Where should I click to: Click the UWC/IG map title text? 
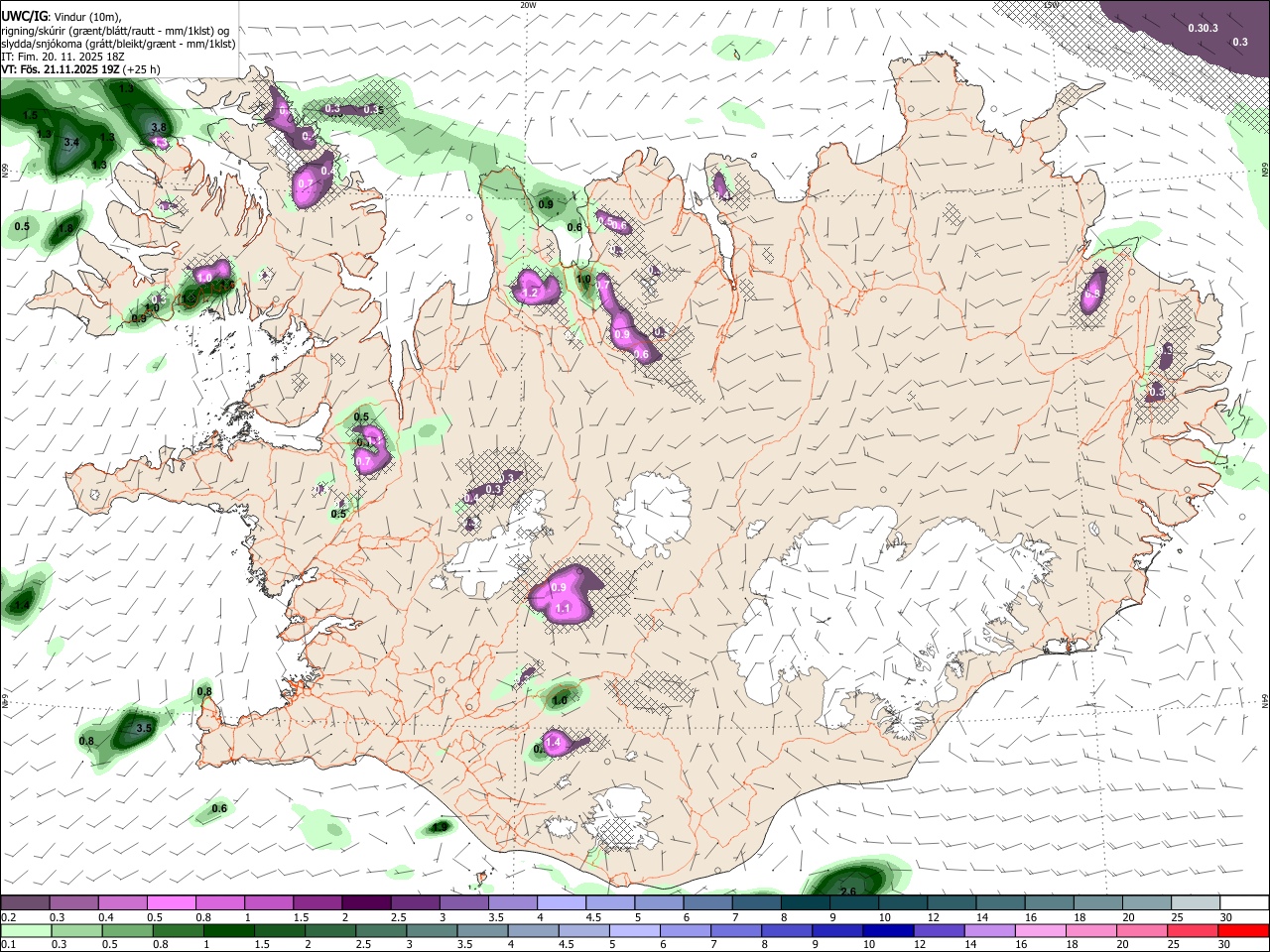click(x=24, y=15)
